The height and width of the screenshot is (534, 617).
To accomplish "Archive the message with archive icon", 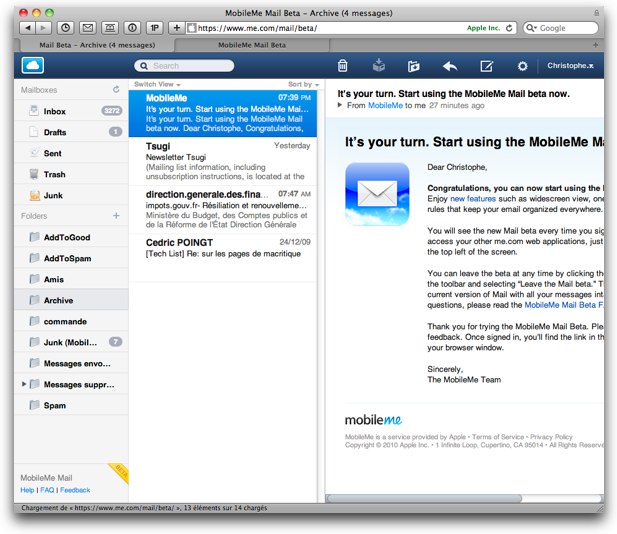I will 379,66.
